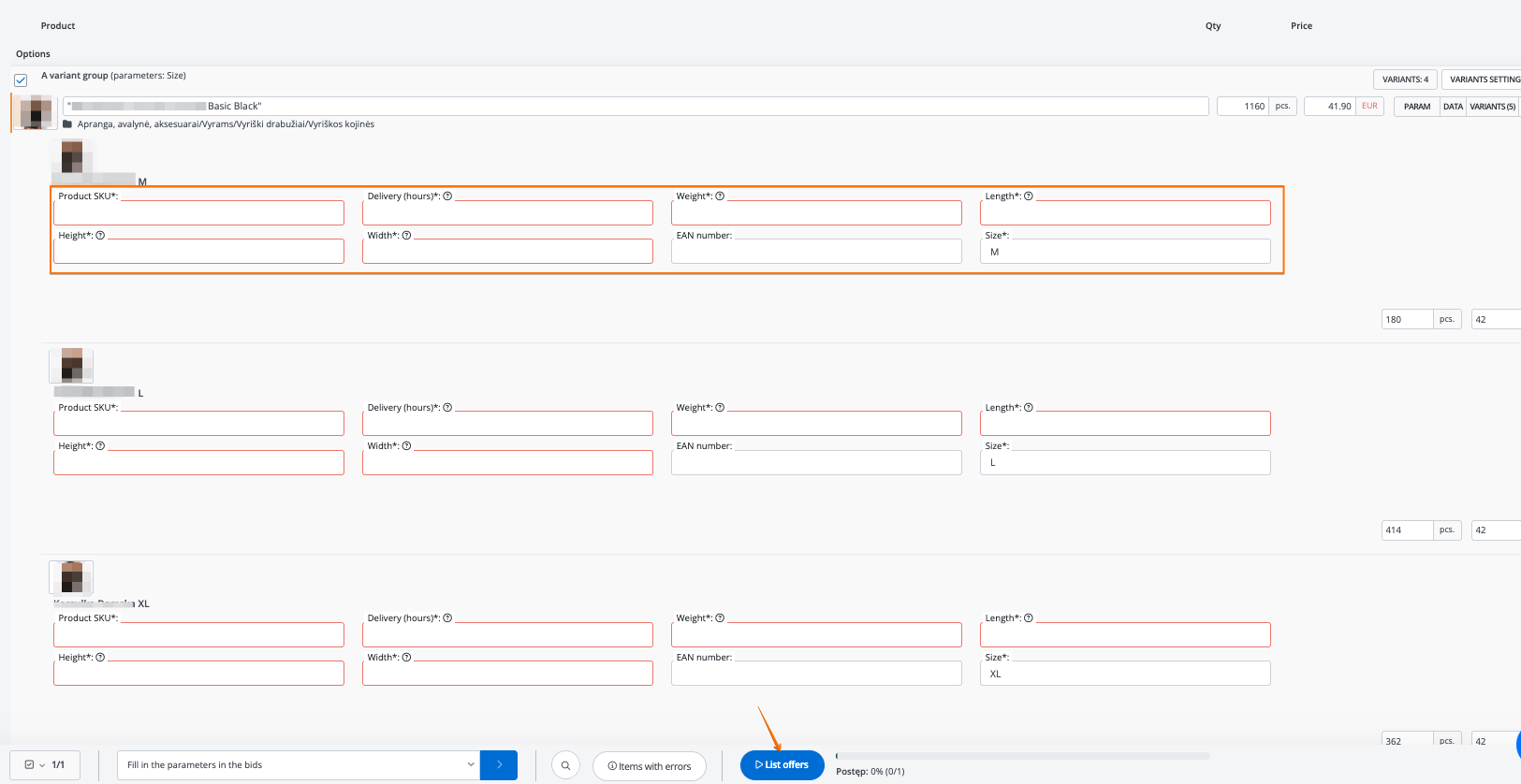
Task: Click help icon beside Width for size L
Action: click(x=406, y=446)
